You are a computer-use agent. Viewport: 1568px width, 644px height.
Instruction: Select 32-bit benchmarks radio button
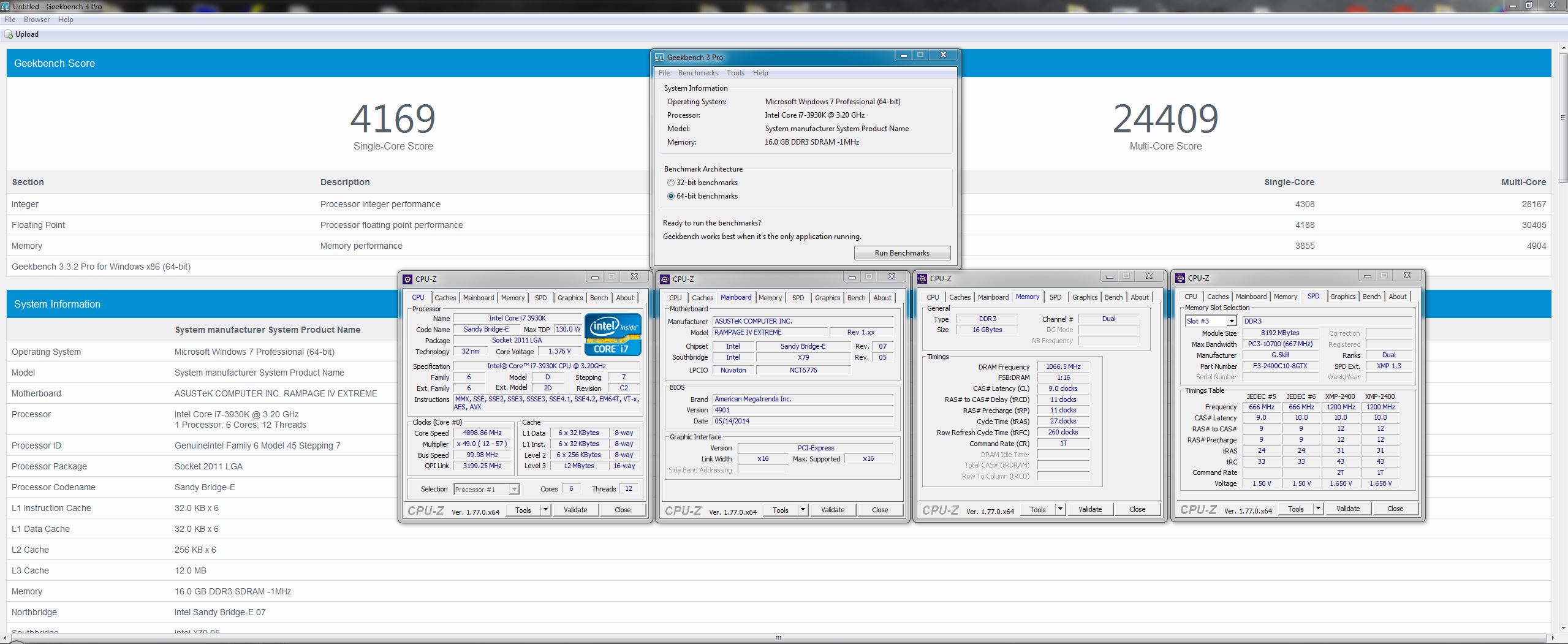tap(671, 183)
